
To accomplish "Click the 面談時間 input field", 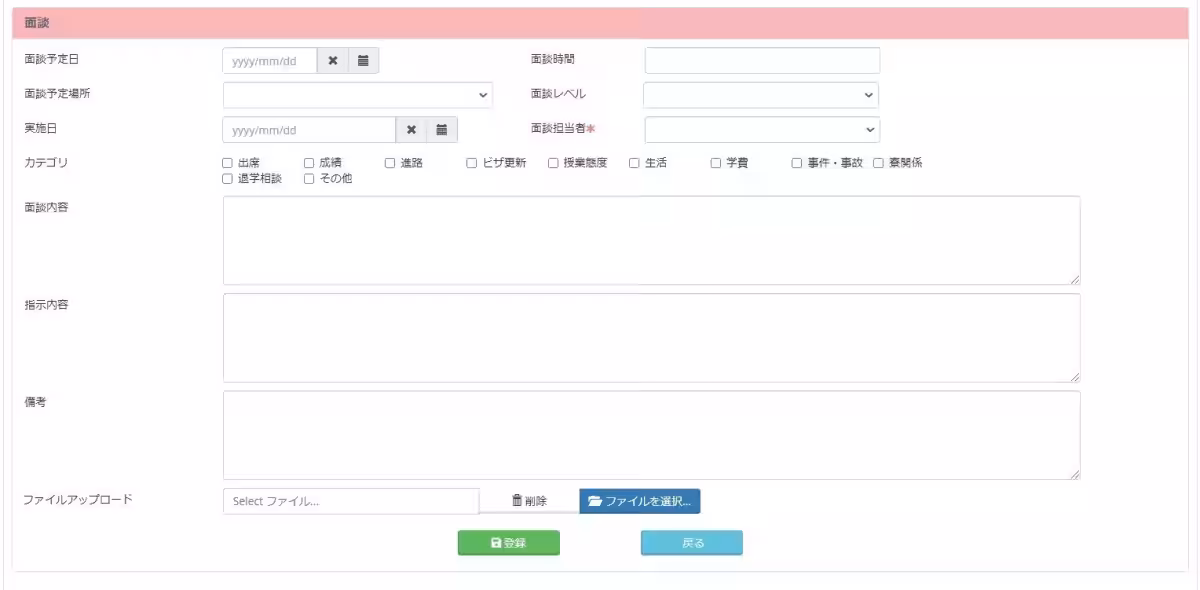I will [762, 61].
